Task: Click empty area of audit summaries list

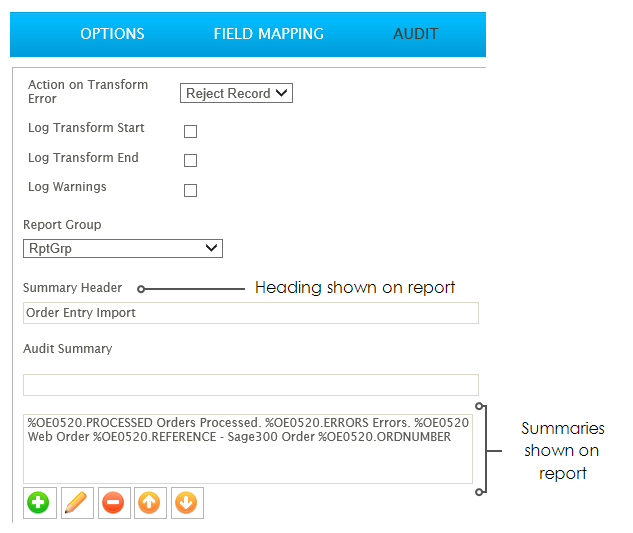Action: click(x=248, y=464)
